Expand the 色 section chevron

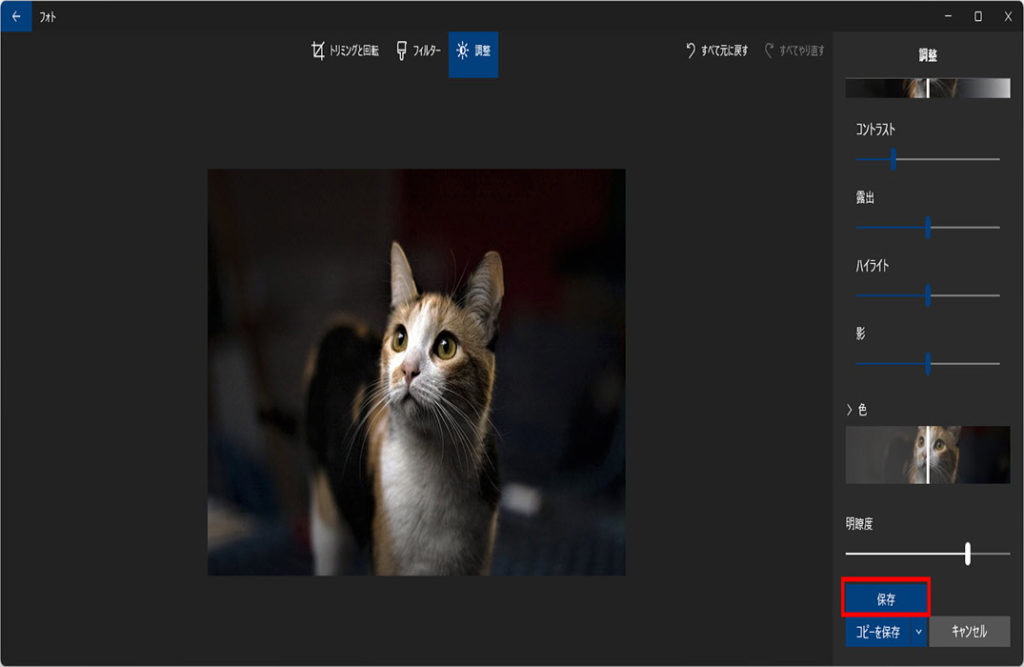[x=849, y=410]
